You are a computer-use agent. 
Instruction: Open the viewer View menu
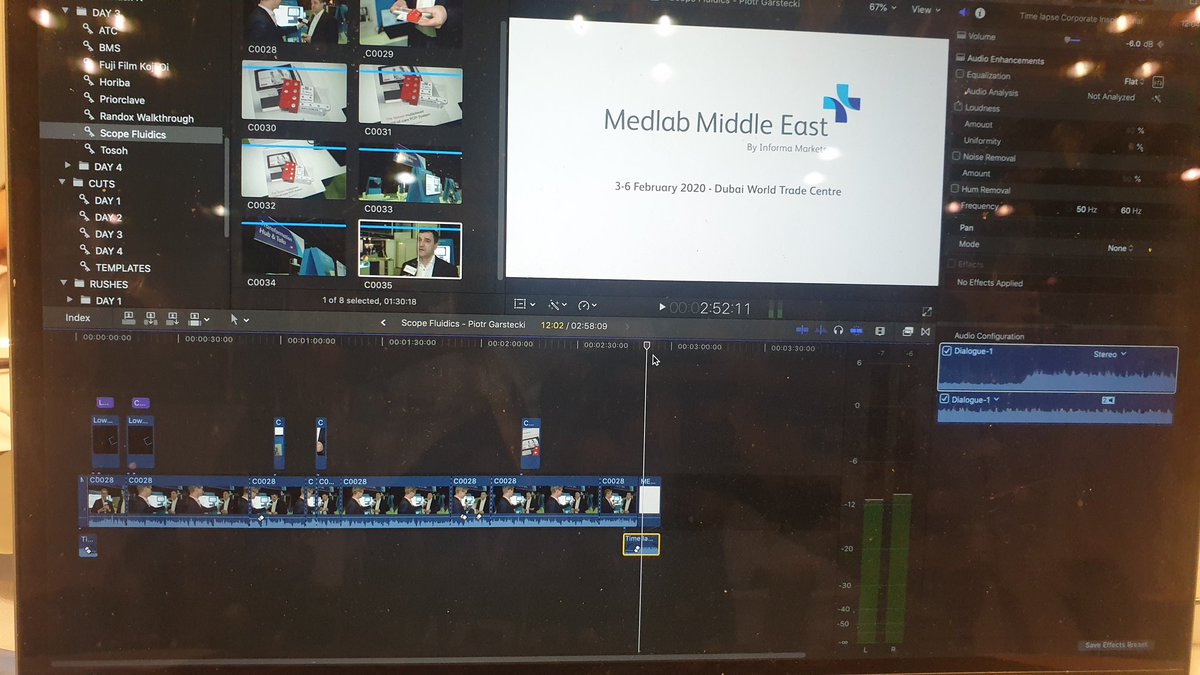(x=924, y=9)
